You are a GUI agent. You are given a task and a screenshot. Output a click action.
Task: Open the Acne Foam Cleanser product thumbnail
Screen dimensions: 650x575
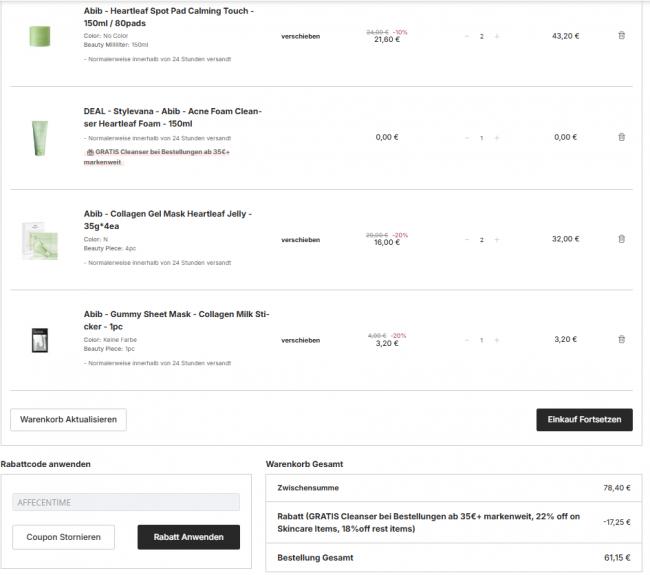coord(39,135)
